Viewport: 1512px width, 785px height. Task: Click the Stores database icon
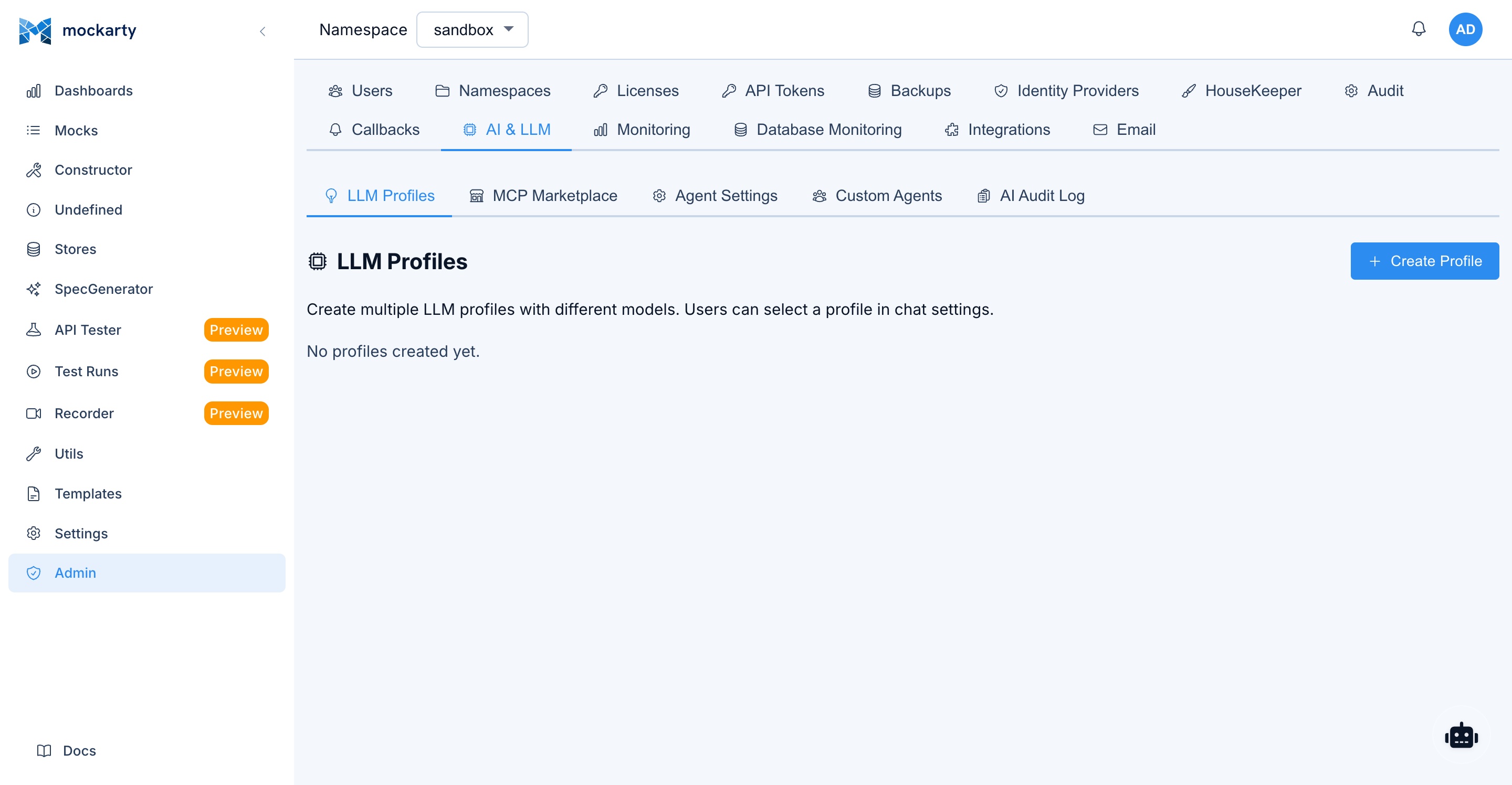(x=34, y=249)
